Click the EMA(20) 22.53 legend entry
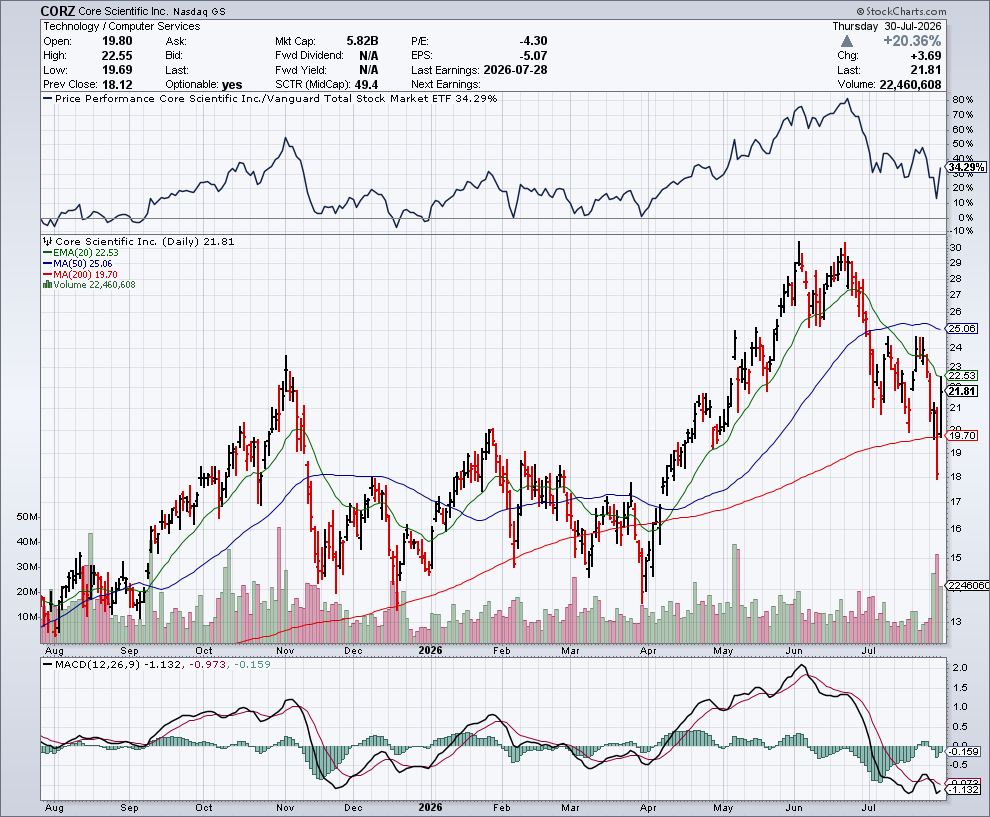 point(81,253)
